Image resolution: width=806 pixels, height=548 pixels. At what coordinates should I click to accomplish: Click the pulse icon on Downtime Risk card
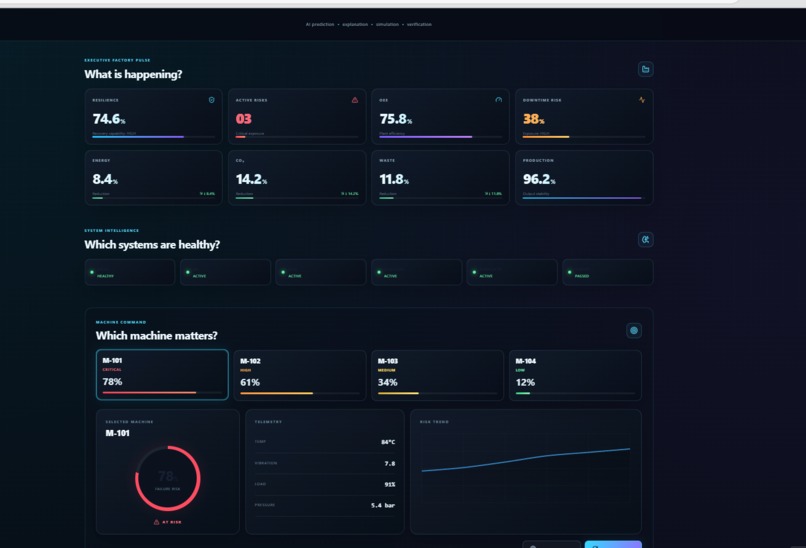pos(642,100)
